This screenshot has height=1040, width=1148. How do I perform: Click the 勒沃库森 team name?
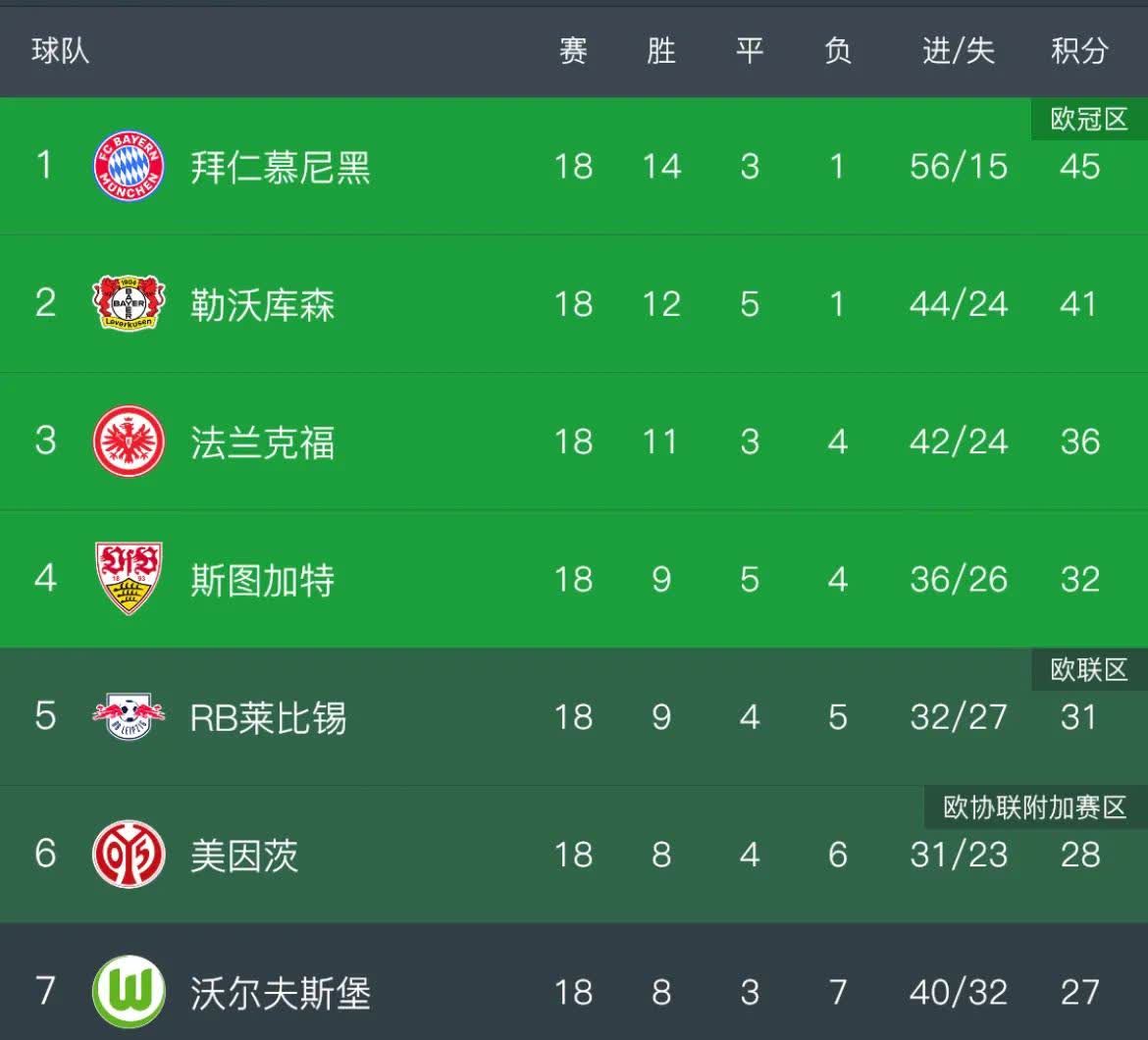pos(262,304)
